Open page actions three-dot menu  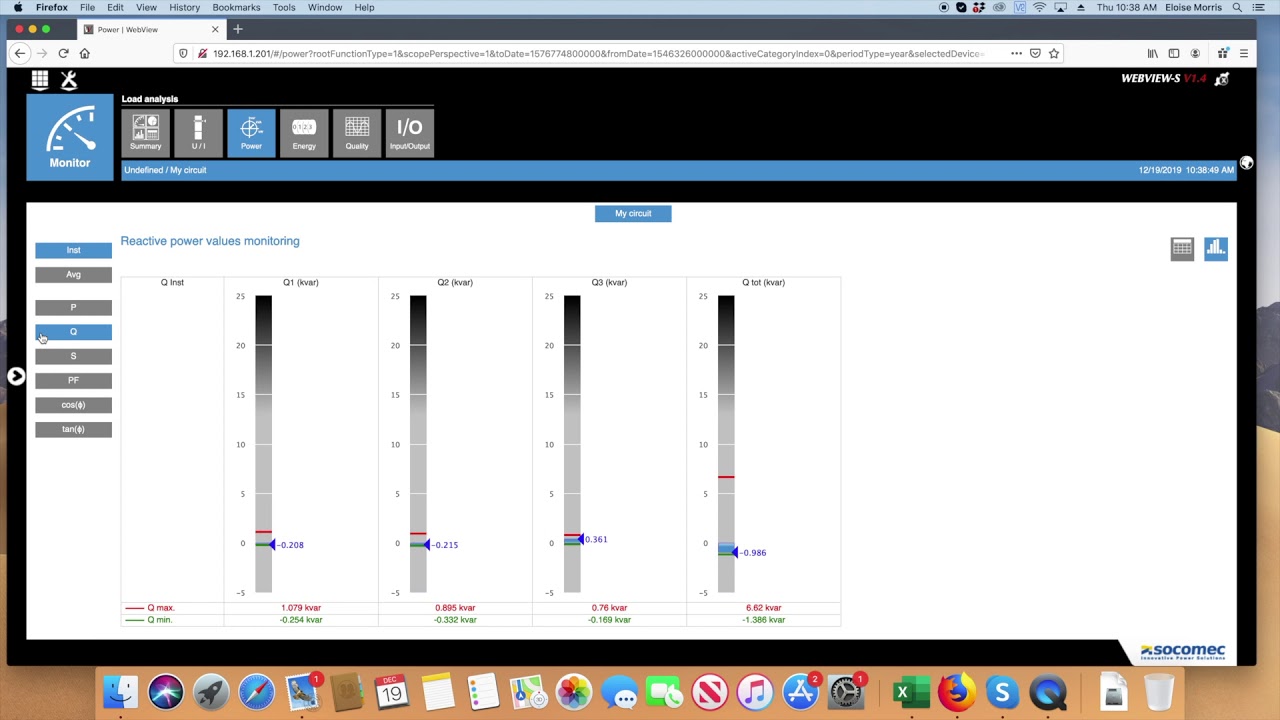pos(1016,53)
